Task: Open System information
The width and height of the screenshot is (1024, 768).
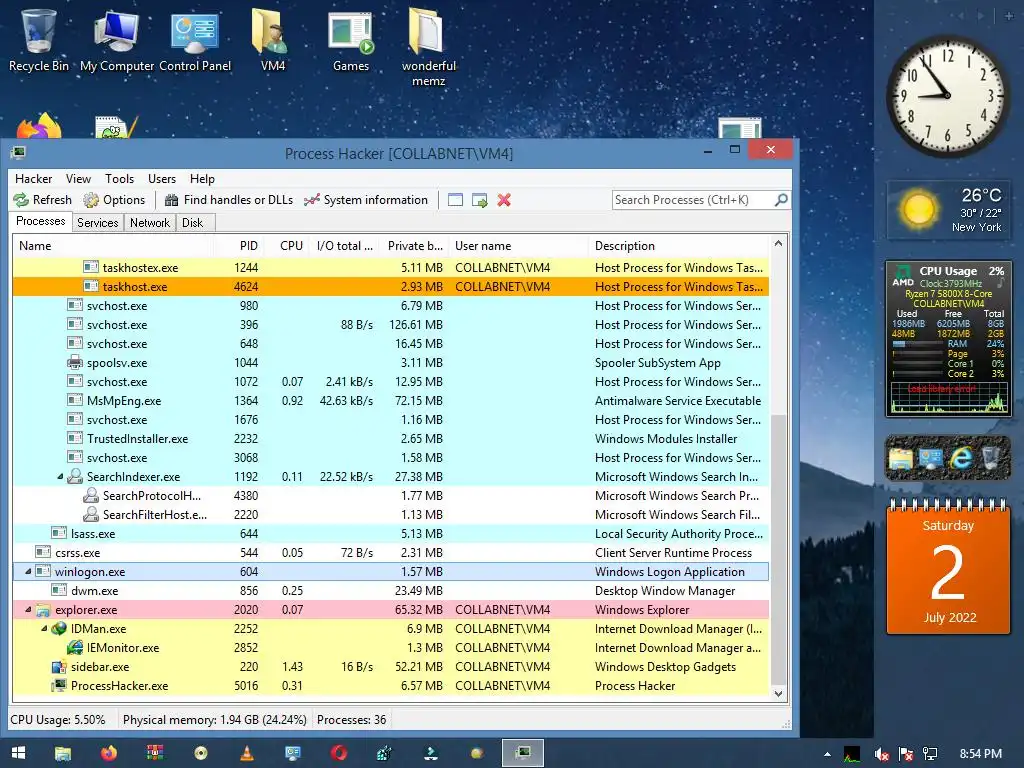Action: coord(366,200)
